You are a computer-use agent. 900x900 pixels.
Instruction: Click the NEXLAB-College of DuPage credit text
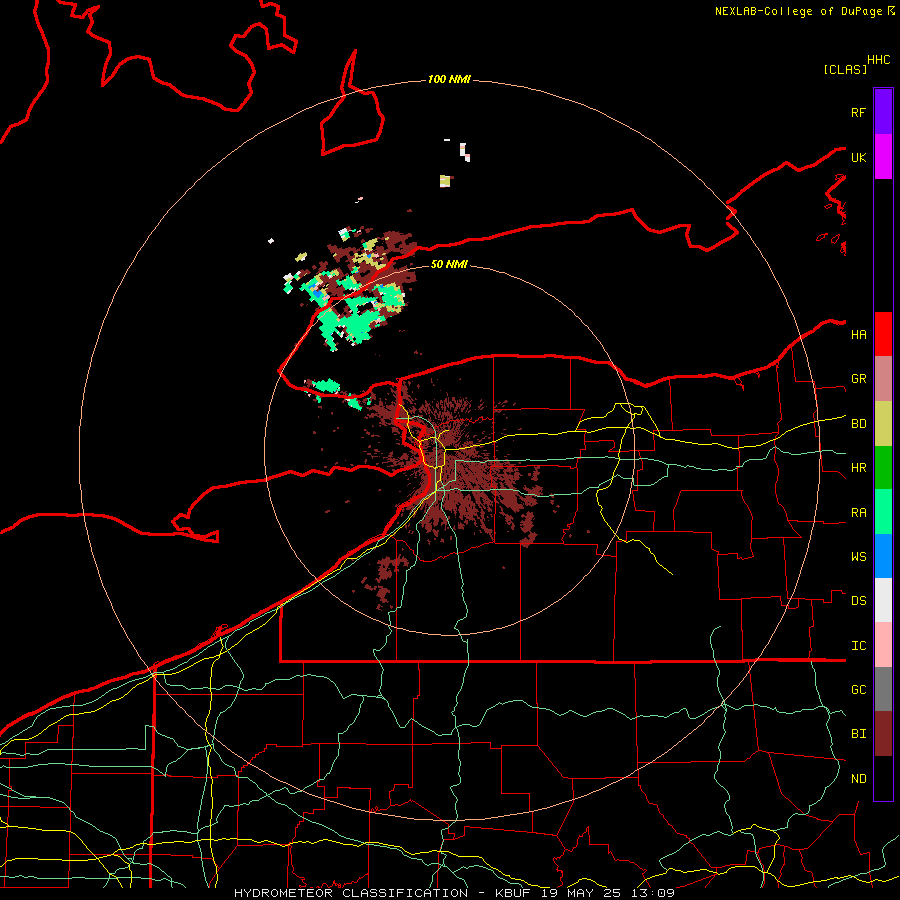tap(798, 11)
